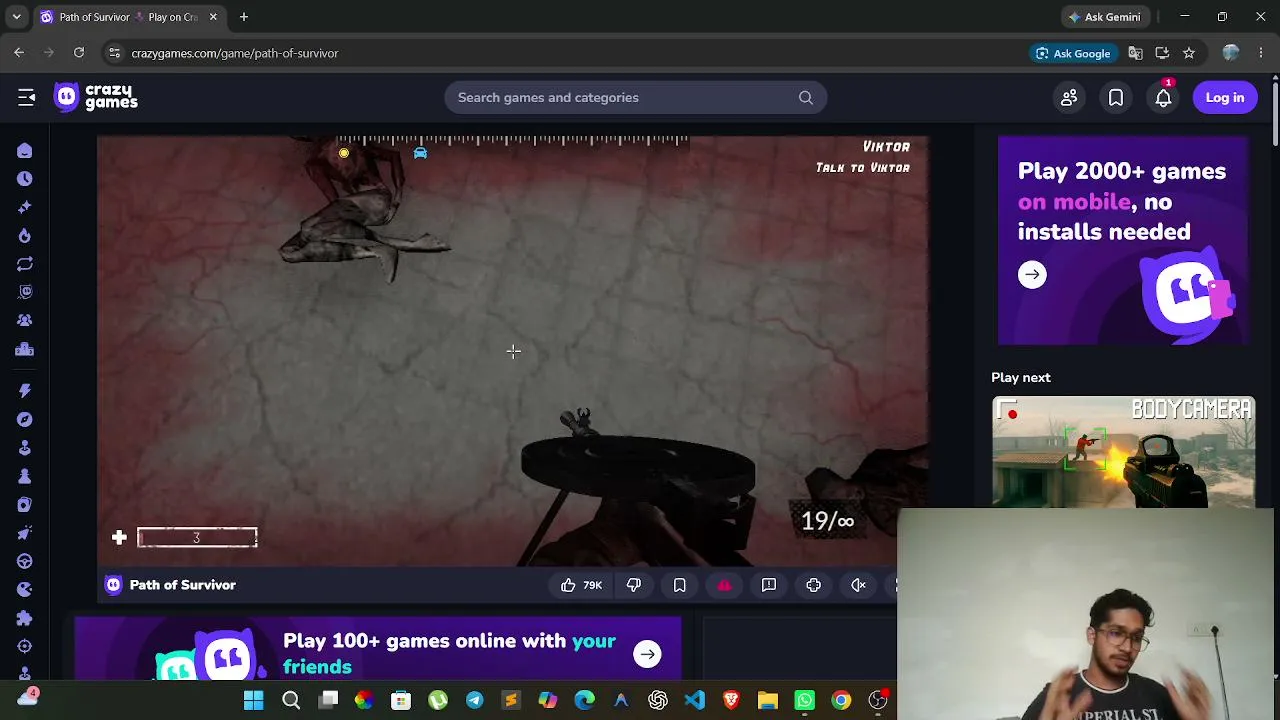
Task: Mute the game sound with speaker icon
Action: click(x=859, y=585)
